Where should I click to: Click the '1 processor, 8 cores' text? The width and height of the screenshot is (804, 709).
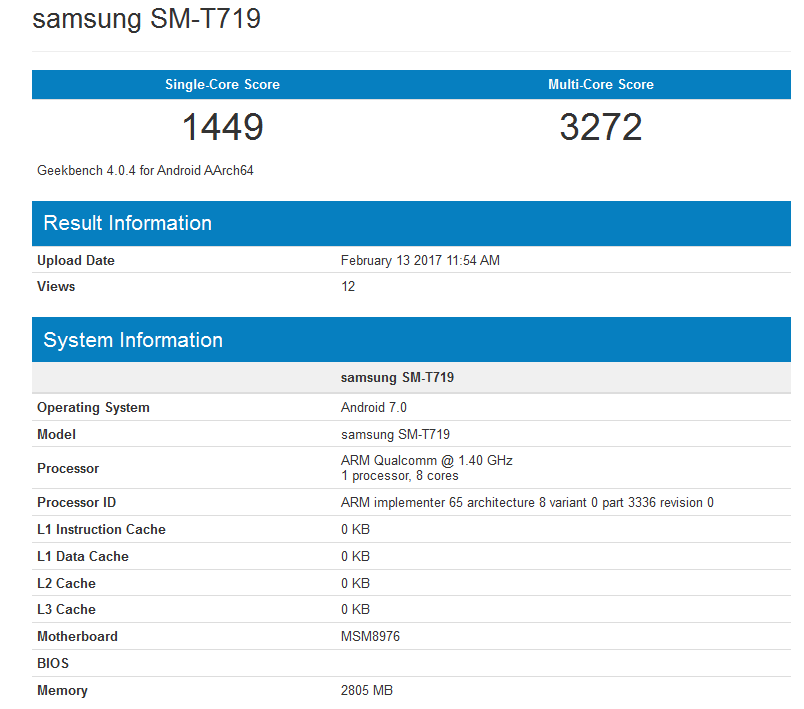400,476
